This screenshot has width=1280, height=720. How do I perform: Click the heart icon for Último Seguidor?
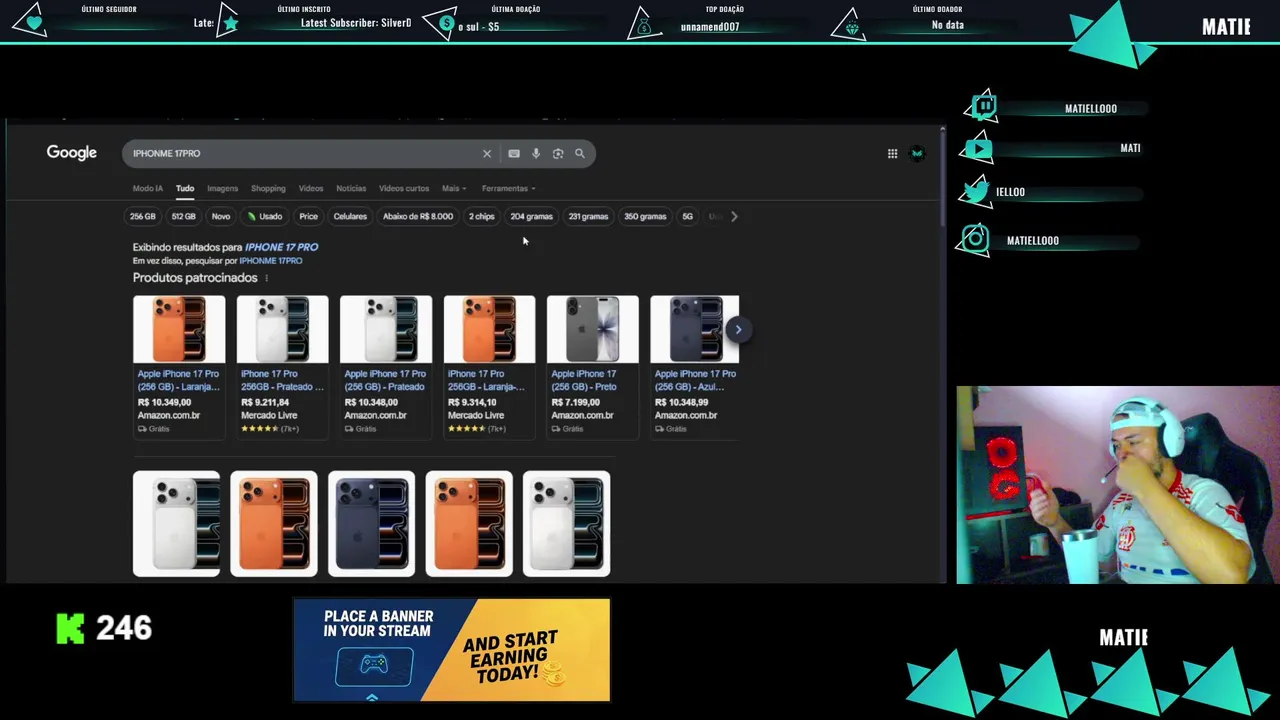(x=35, y=22)
